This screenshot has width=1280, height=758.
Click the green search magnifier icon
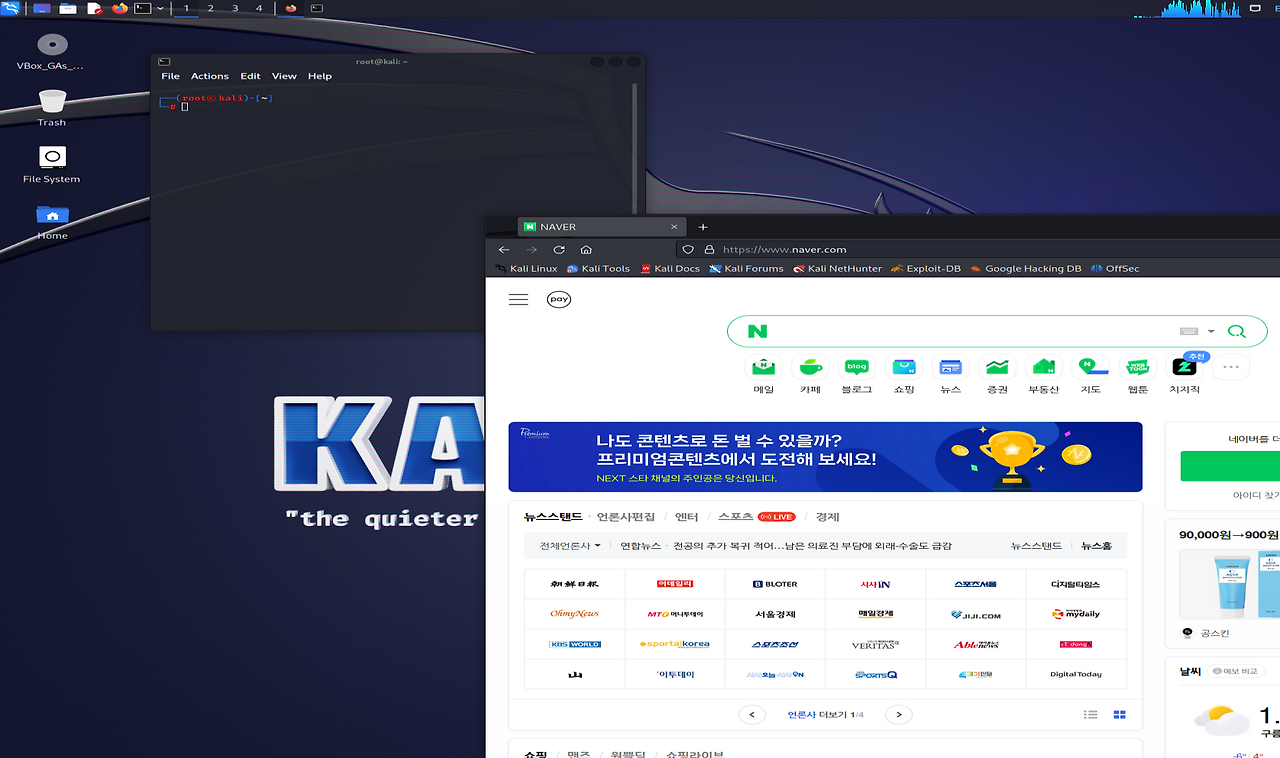1237,331
